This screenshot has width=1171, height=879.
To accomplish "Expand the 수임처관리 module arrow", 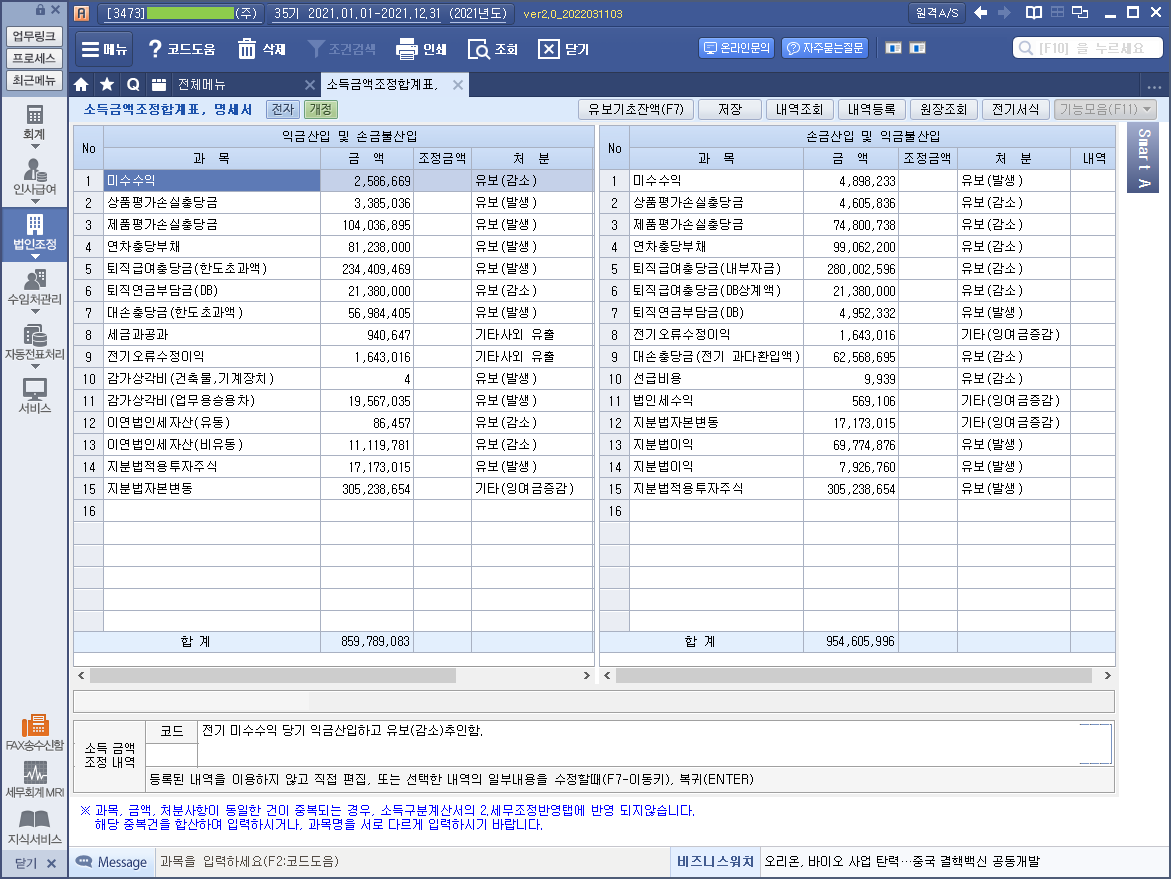I will coord(34,311).
